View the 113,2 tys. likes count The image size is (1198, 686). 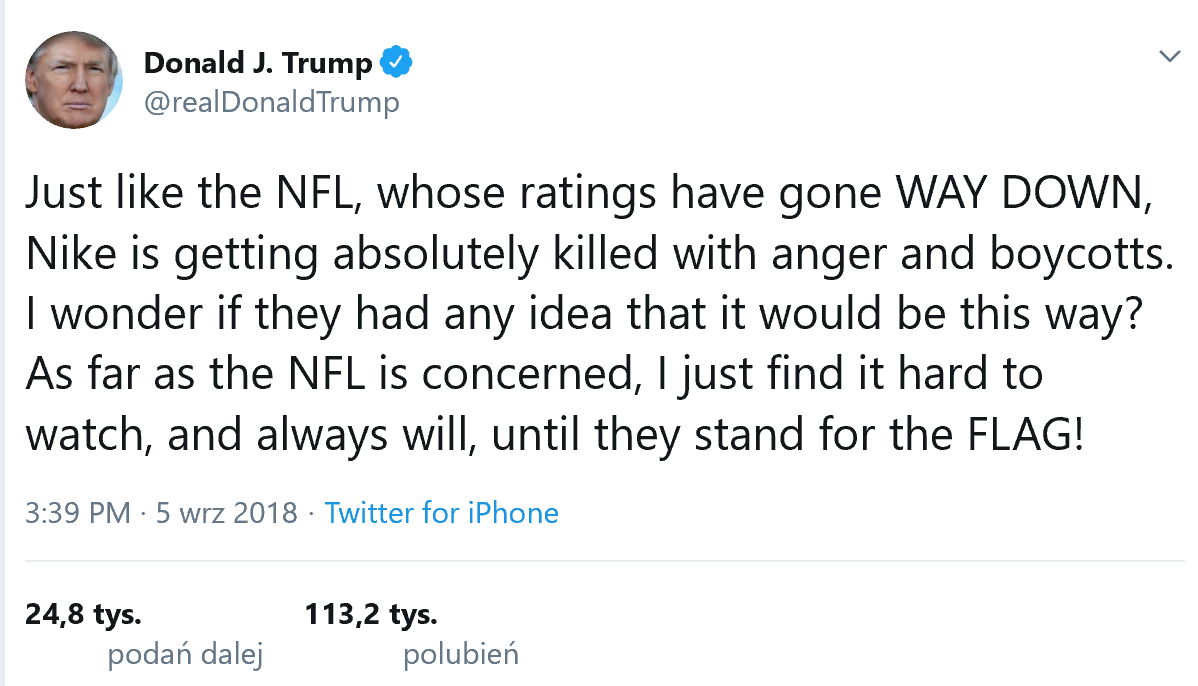(x=372, y=614)
